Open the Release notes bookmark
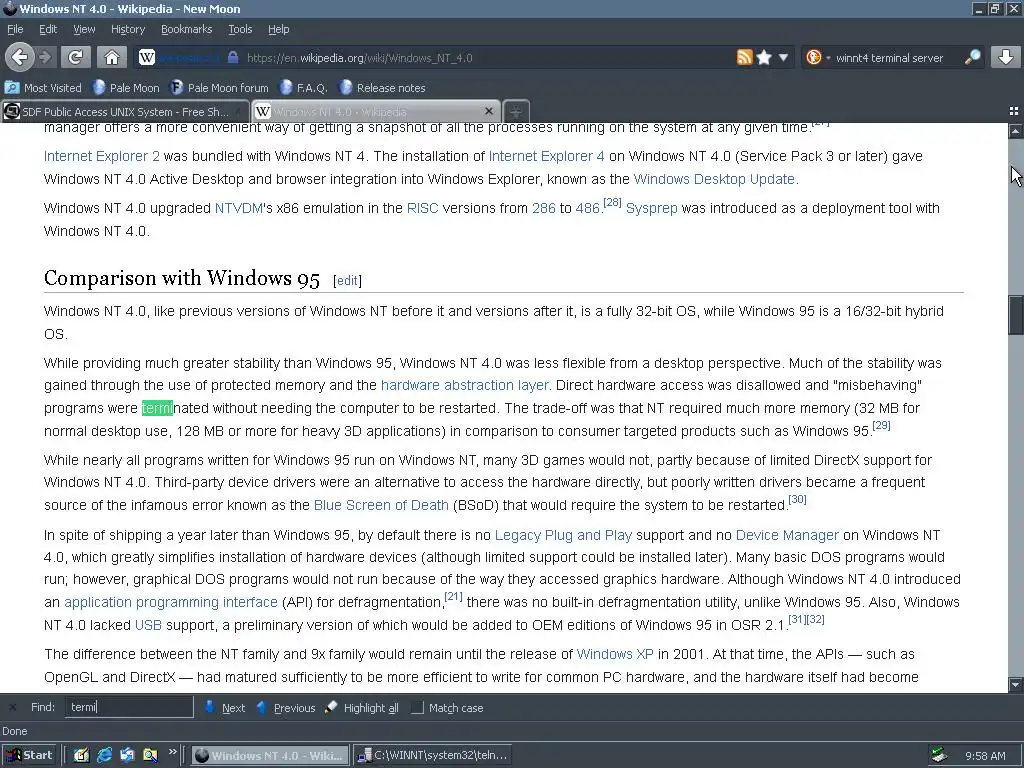The image size is (1024, 768). [382, 88]
